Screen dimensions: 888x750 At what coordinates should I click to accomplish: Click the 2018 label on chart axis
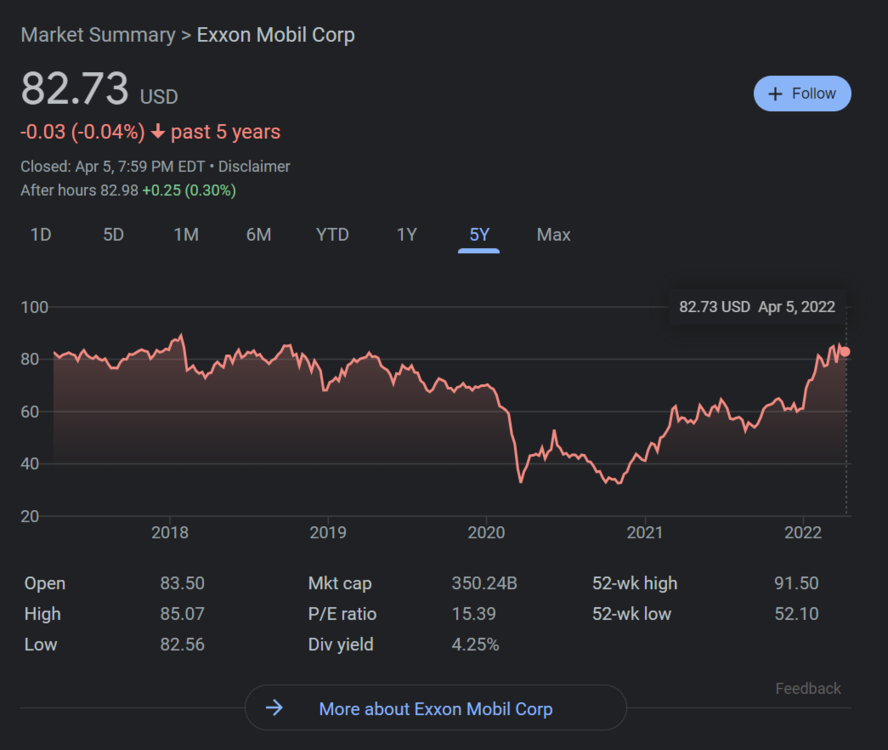[170, 533]
